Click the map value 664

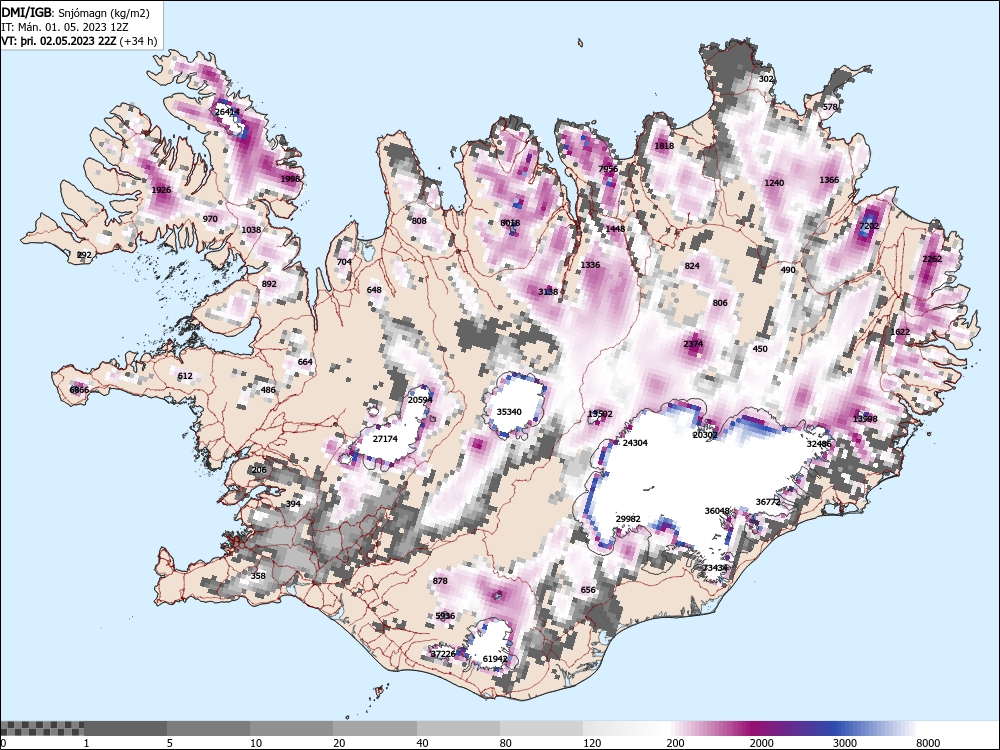(305, 362)
